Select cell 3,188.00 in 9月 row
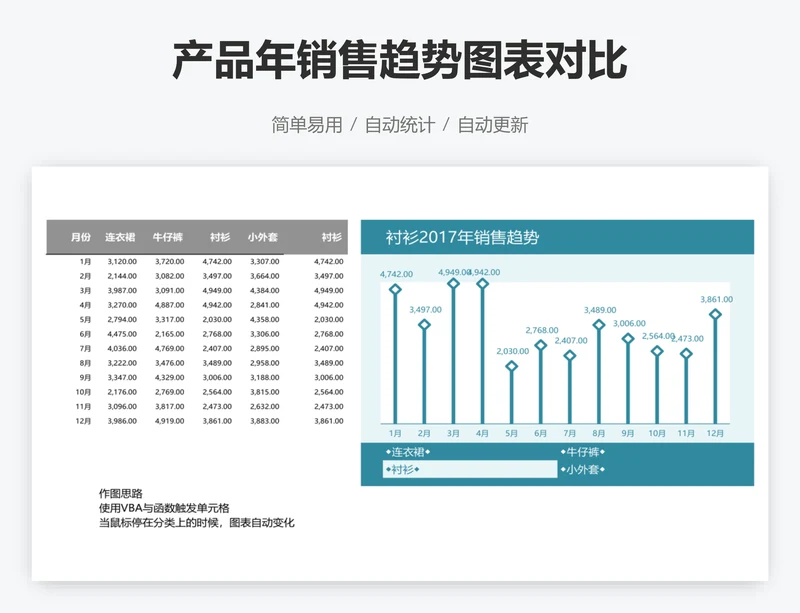The image size is (800, 613). (x=264, y=378)
